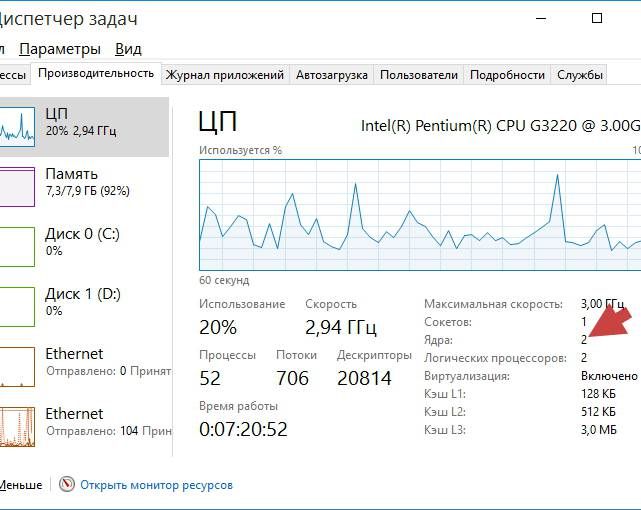Click the first Ethernet mini graph thumbnail
Screen dimensions: 641x510
click(17, 367)
